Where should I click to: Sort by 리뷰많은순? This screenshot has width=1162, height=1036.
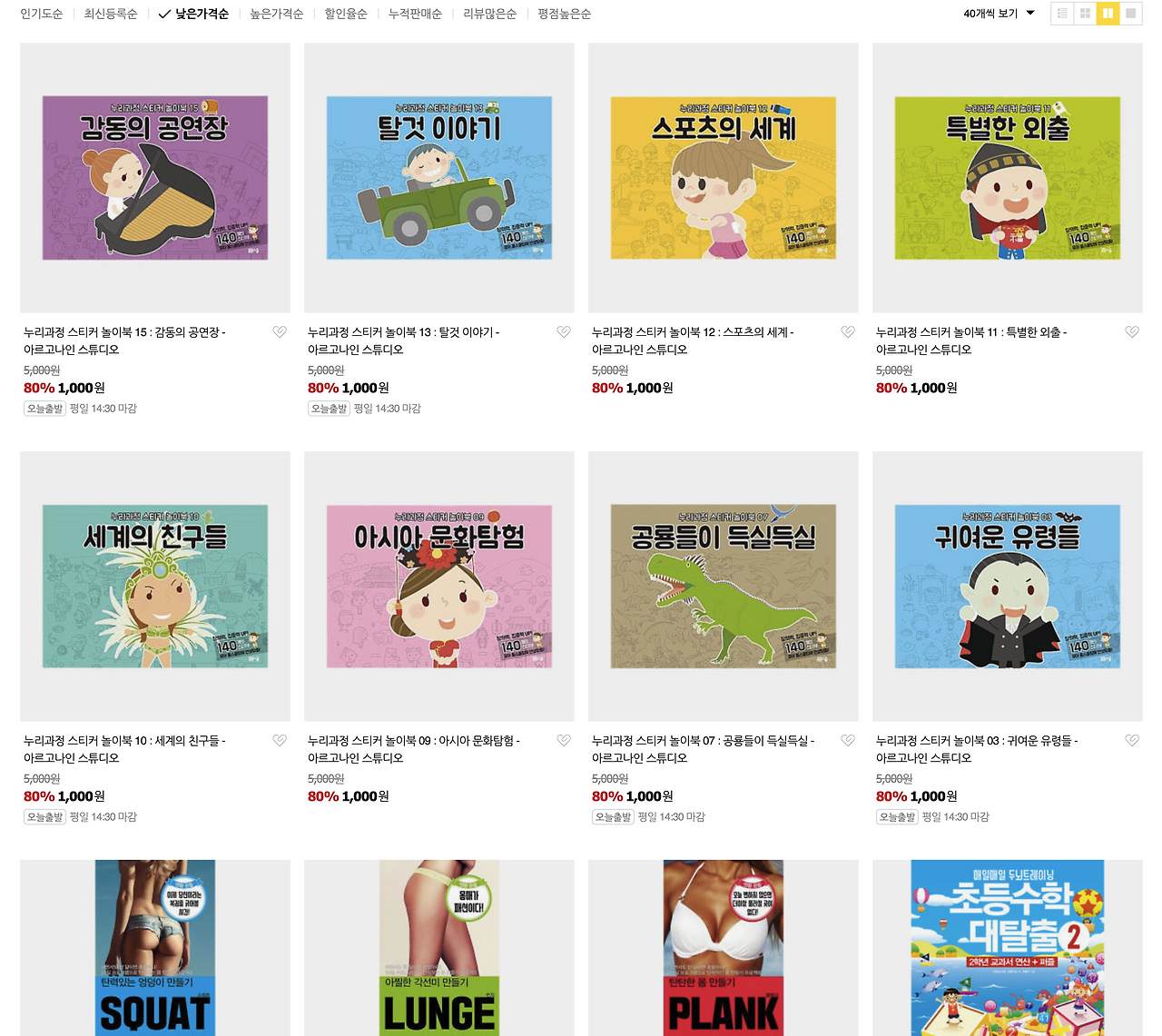[490, 14]
